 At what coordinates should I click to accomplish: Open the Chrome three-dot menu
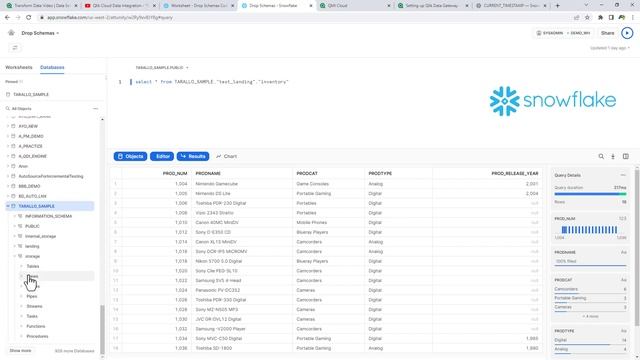633,18
